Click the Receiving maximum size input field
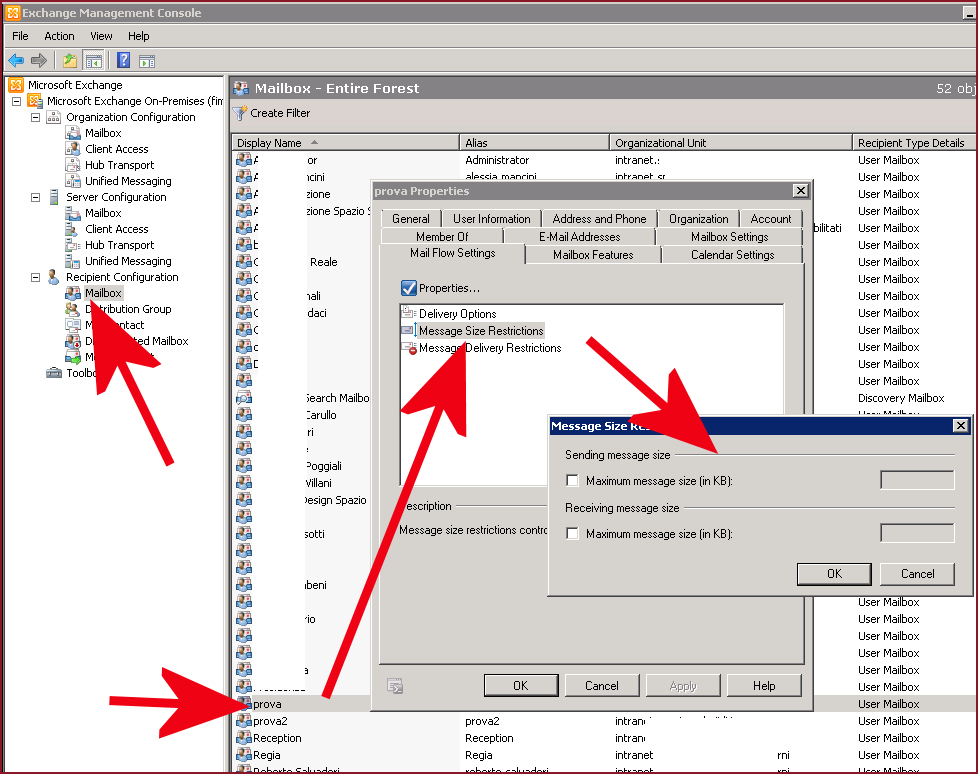Screen dimensions: 978x774 pyautogui.click(x=917, y=533)
